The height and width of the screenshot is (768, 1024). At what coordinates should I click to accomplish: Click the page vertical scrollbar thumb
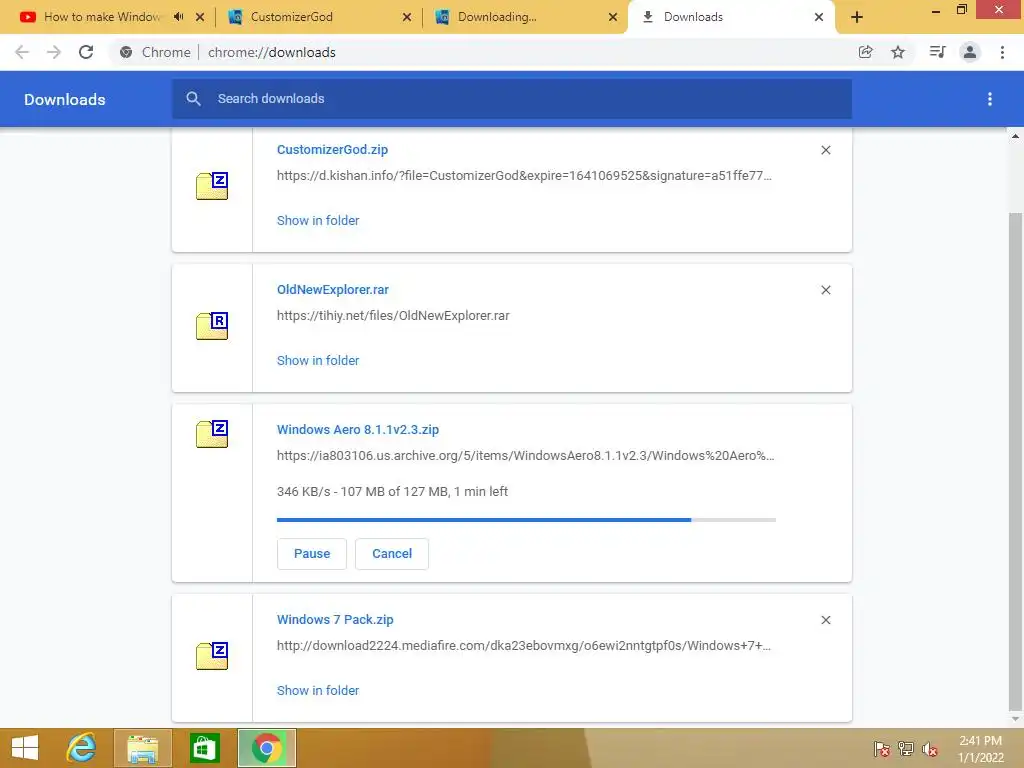pos(1015,460)
